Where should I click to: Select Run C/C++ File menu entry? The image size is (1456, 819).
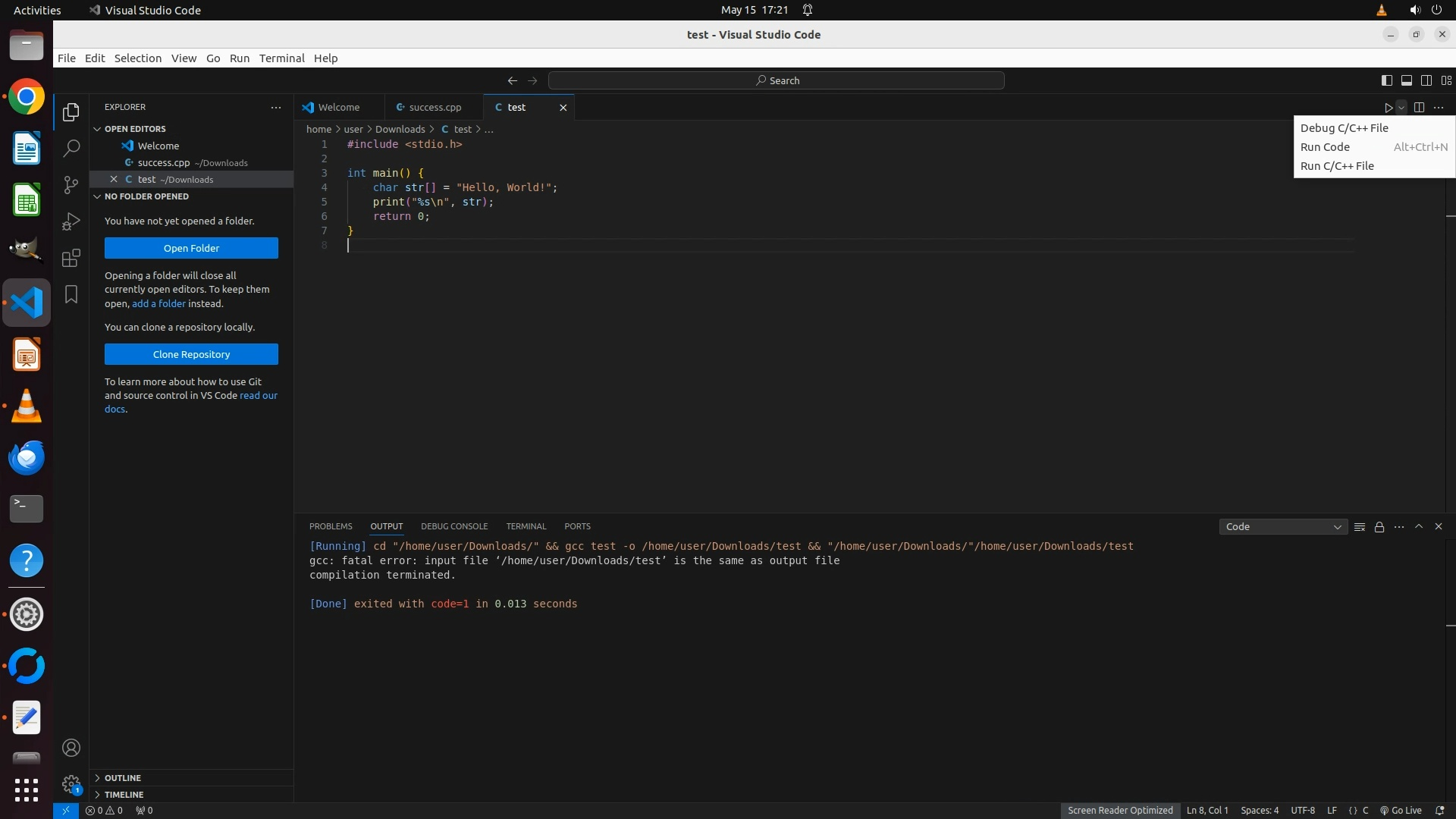[x=1337, y=166]
